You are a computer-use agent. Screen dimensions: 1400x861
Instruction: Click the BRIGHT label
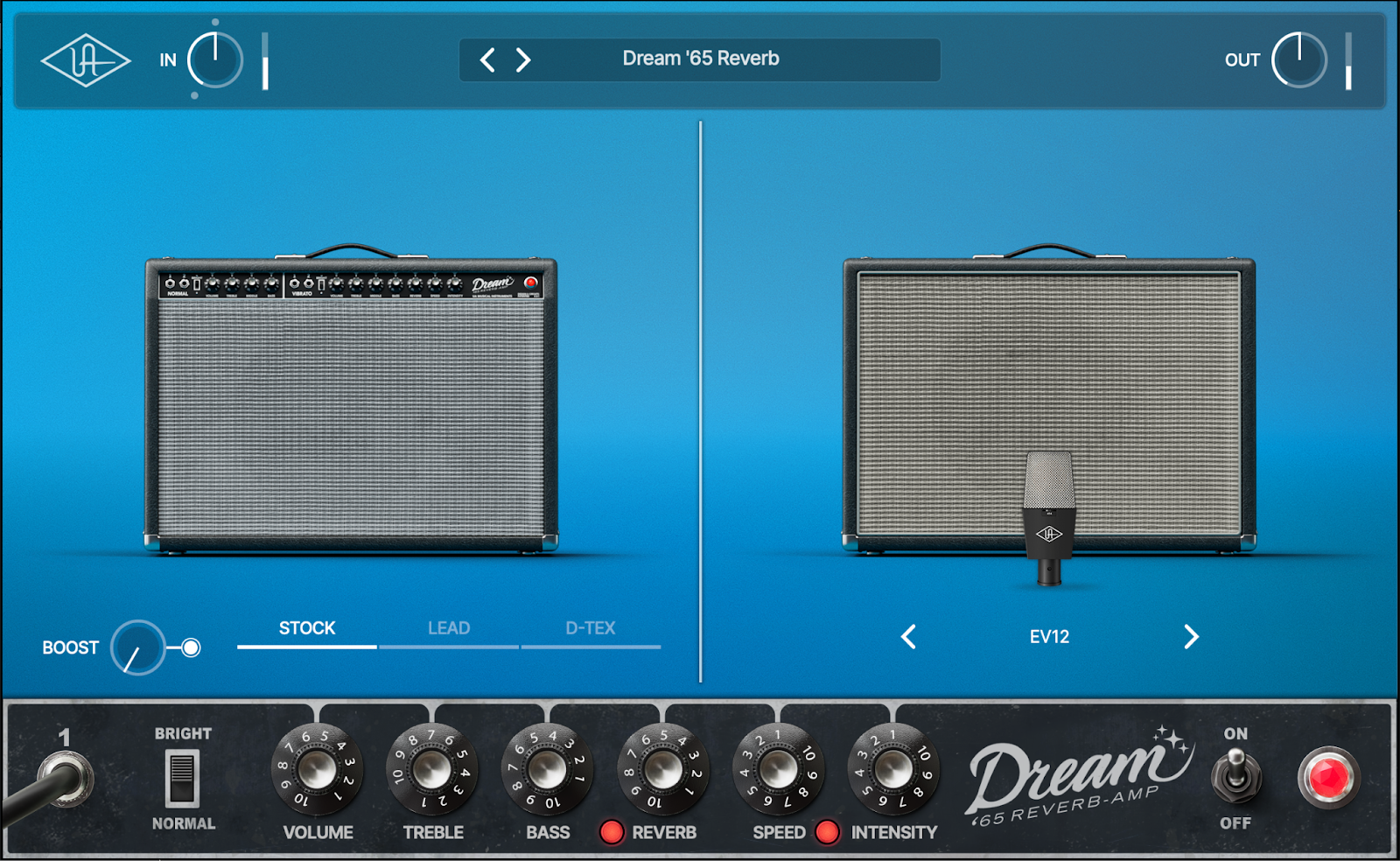coord(183,733)
